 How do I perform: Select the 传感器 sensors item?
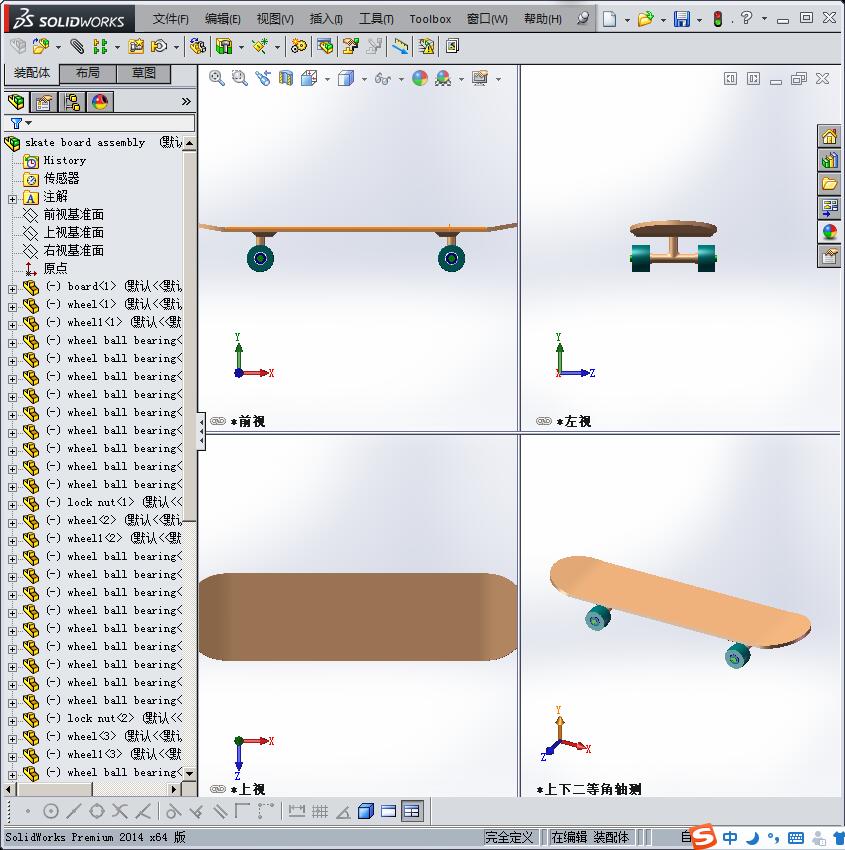pyautogui.click(x=61, y=178)
